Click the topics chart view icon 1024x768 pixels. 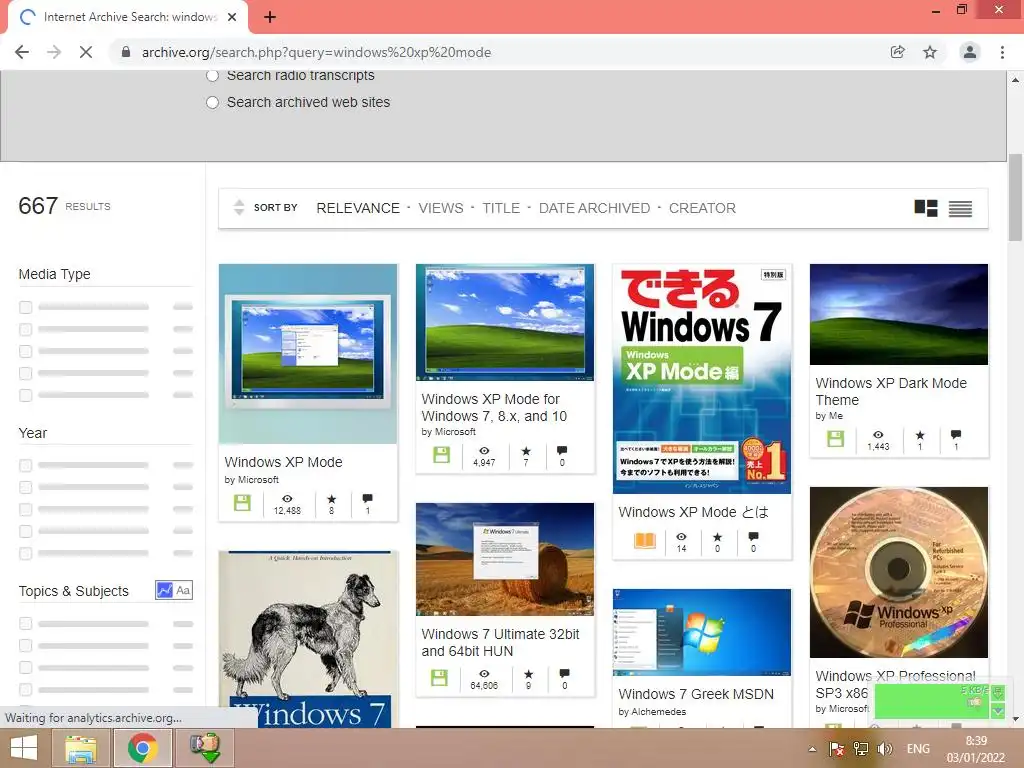[165, 590]
